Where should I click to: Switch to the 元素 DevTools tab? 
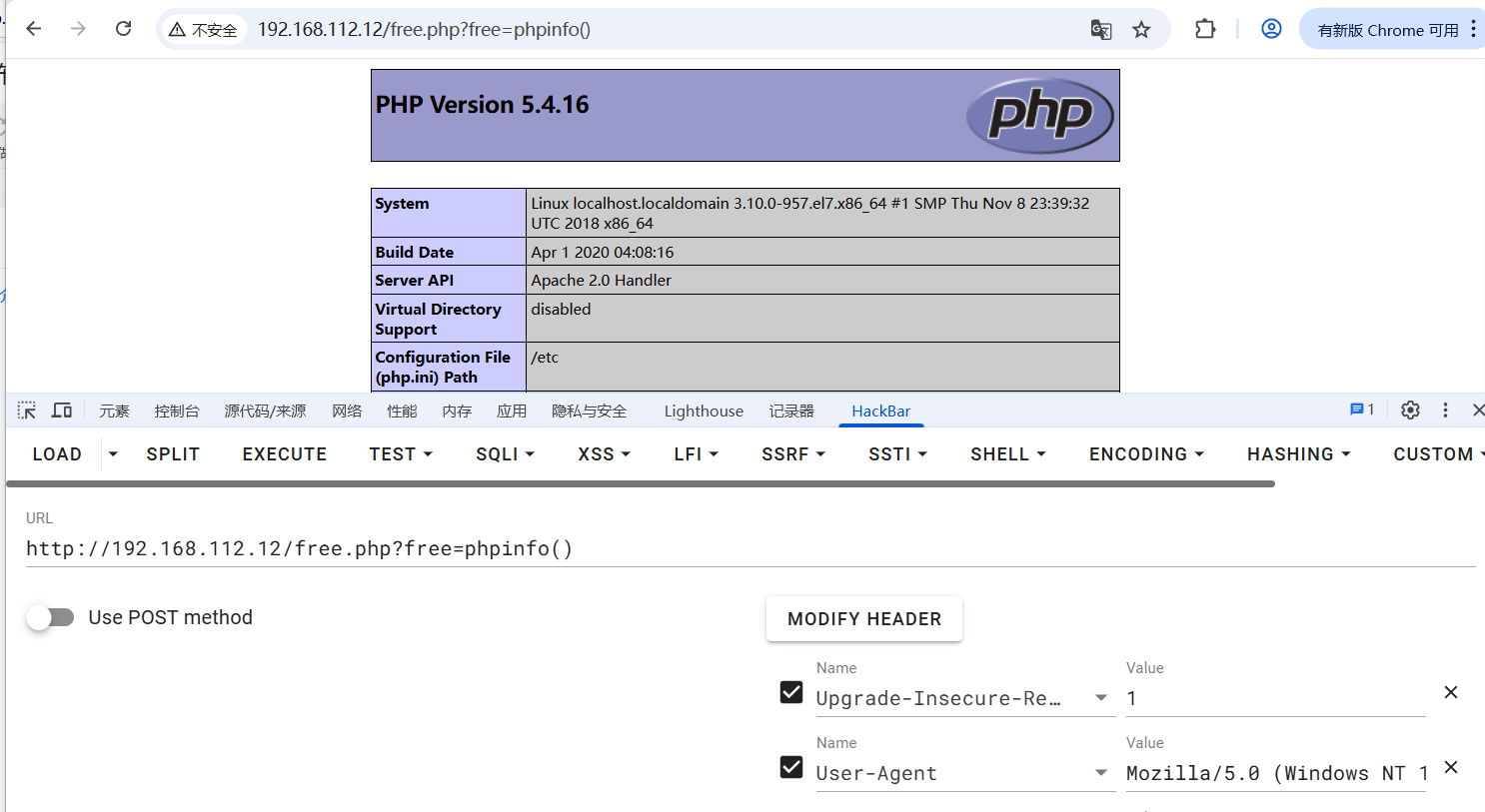(114, 410)
